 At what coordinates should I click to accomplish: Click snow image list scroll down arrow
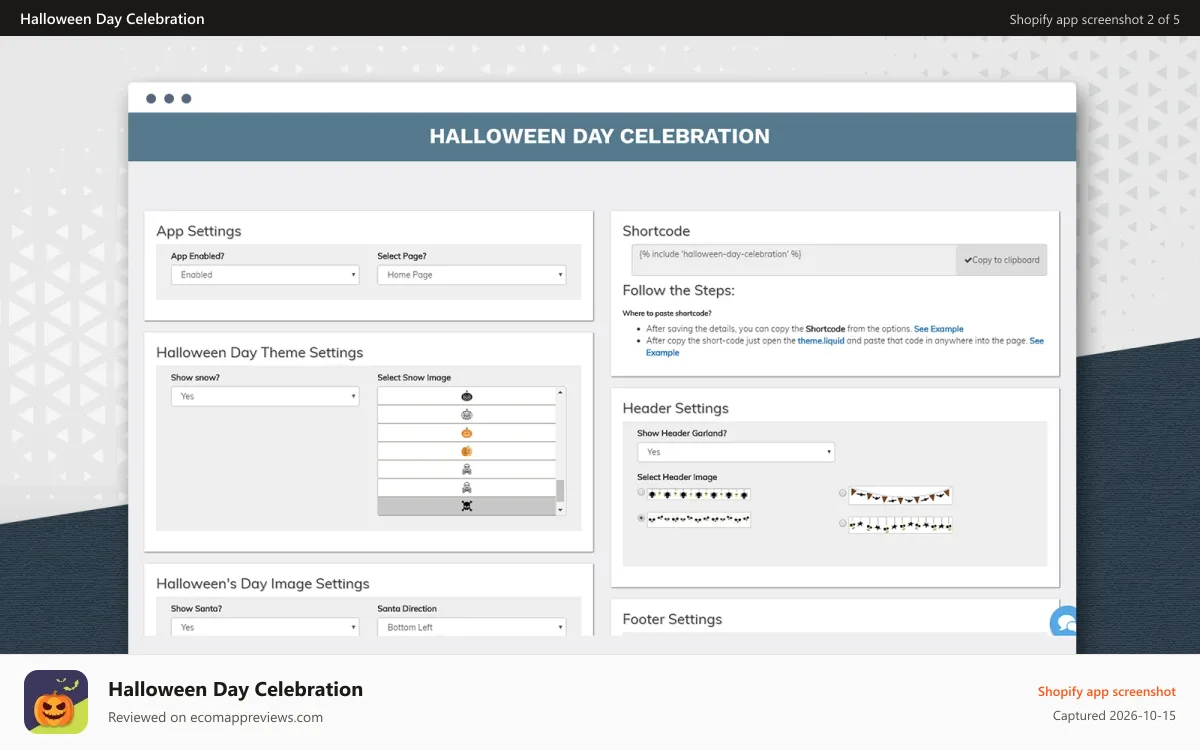click(560, 510)
